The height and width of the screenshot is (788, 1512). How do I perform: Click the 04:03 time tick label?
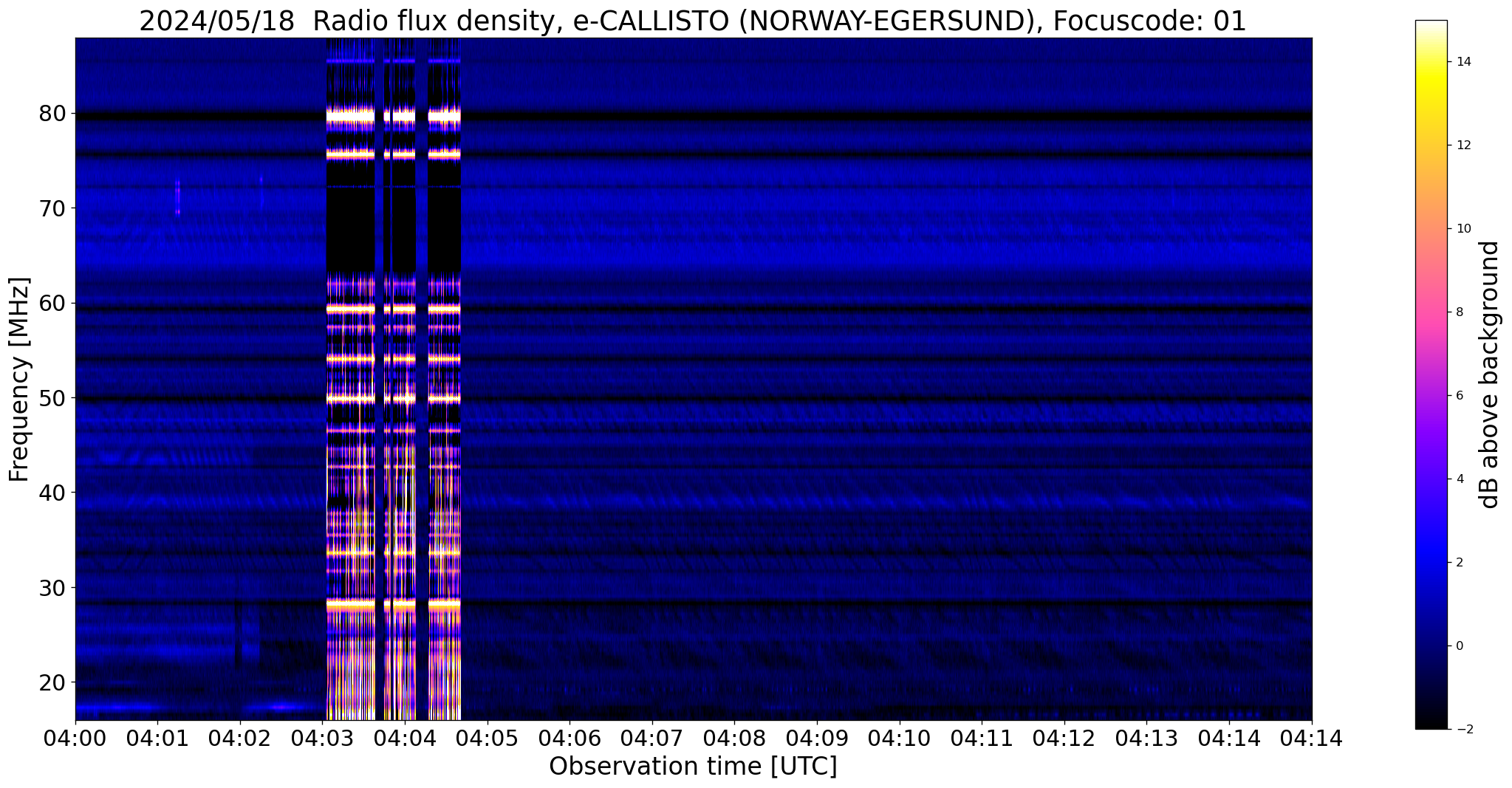[322, 737]
